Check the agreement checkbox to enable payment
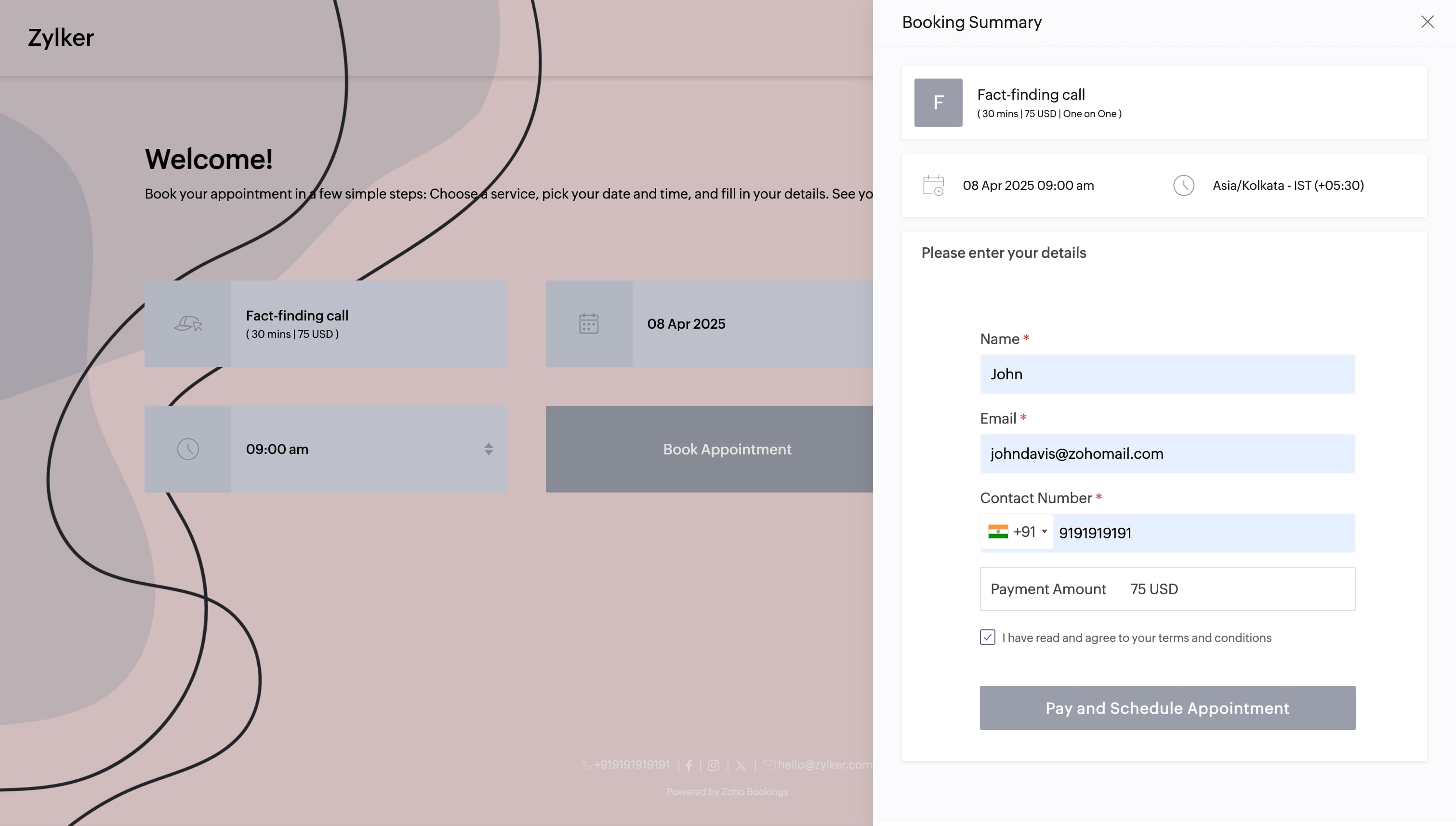The height and width of the screenshot is (826, 1456). tap(987, 637)
